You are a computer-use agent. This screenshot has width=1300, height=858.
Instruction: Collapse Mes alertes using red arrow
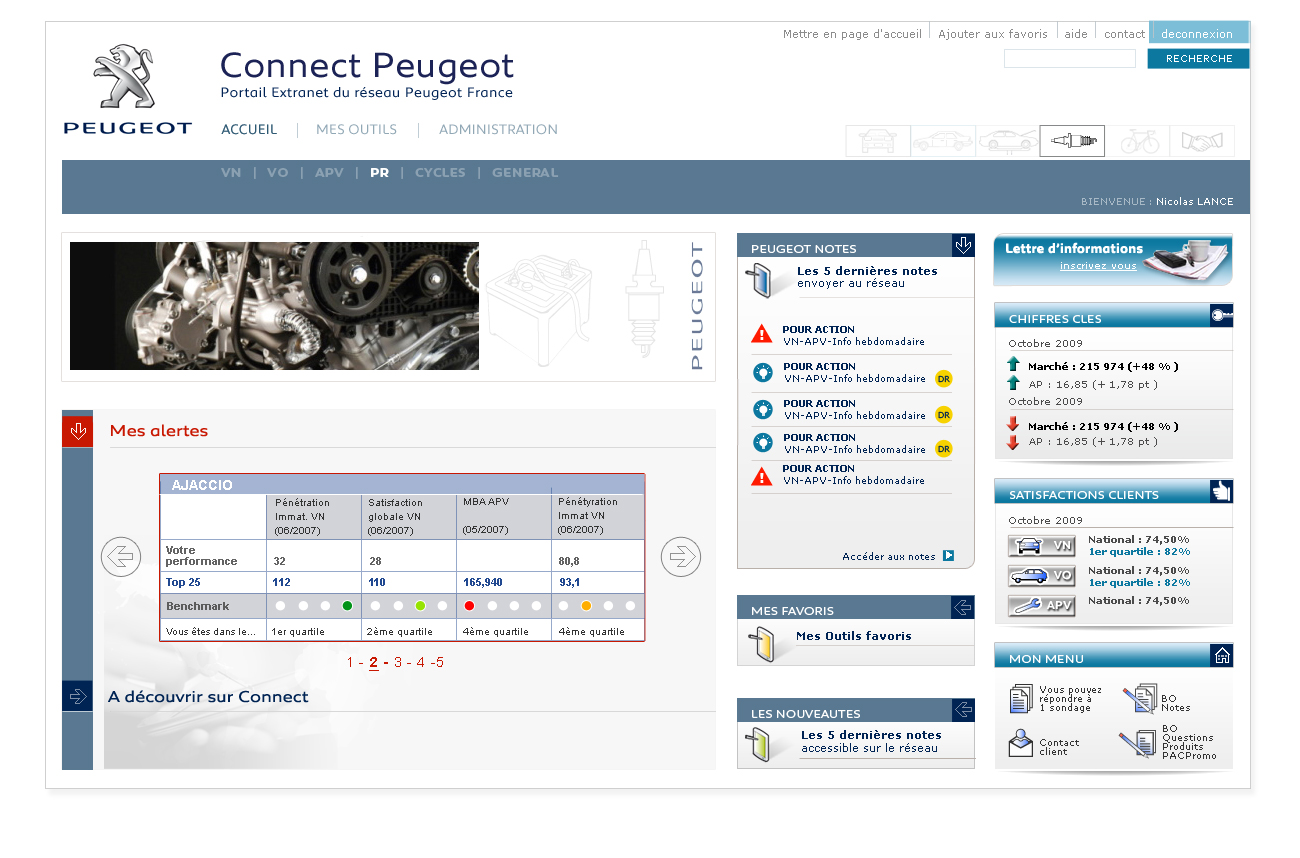77,431
